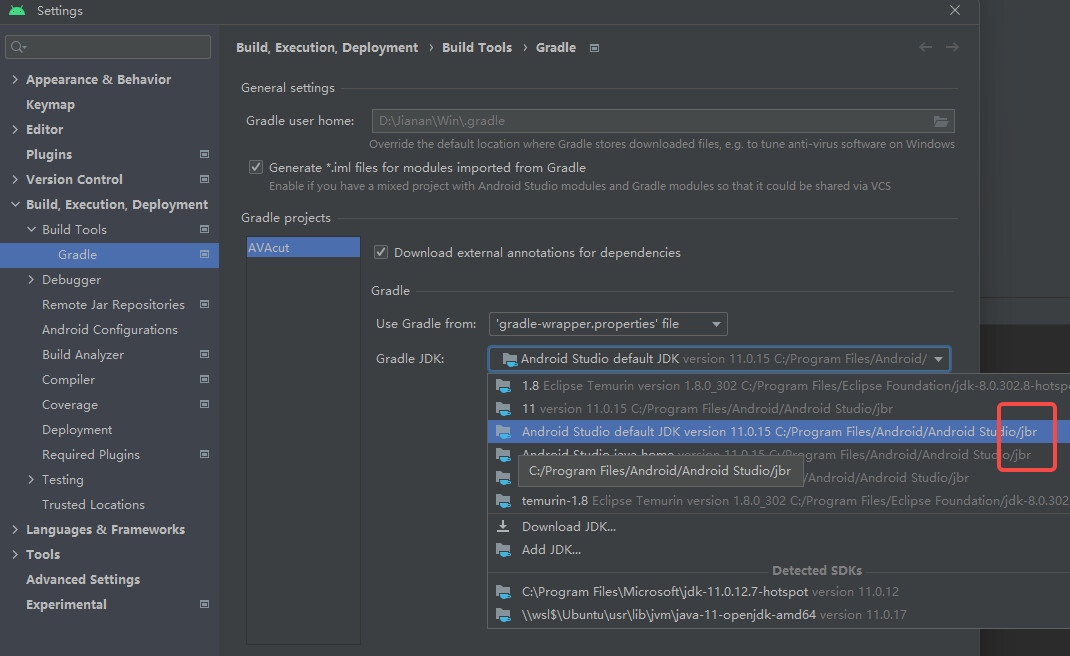
Task: Select detected Microsoft jdk-11.0.12.7-hotspot SDK
Action: 779,592
